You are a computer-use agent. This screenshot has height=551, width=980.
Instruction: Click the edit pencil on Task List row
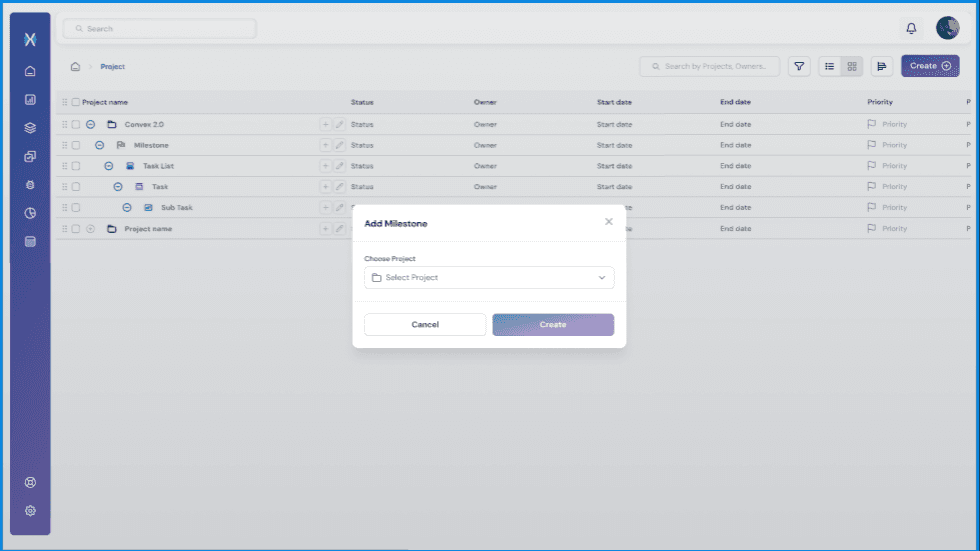339,166
